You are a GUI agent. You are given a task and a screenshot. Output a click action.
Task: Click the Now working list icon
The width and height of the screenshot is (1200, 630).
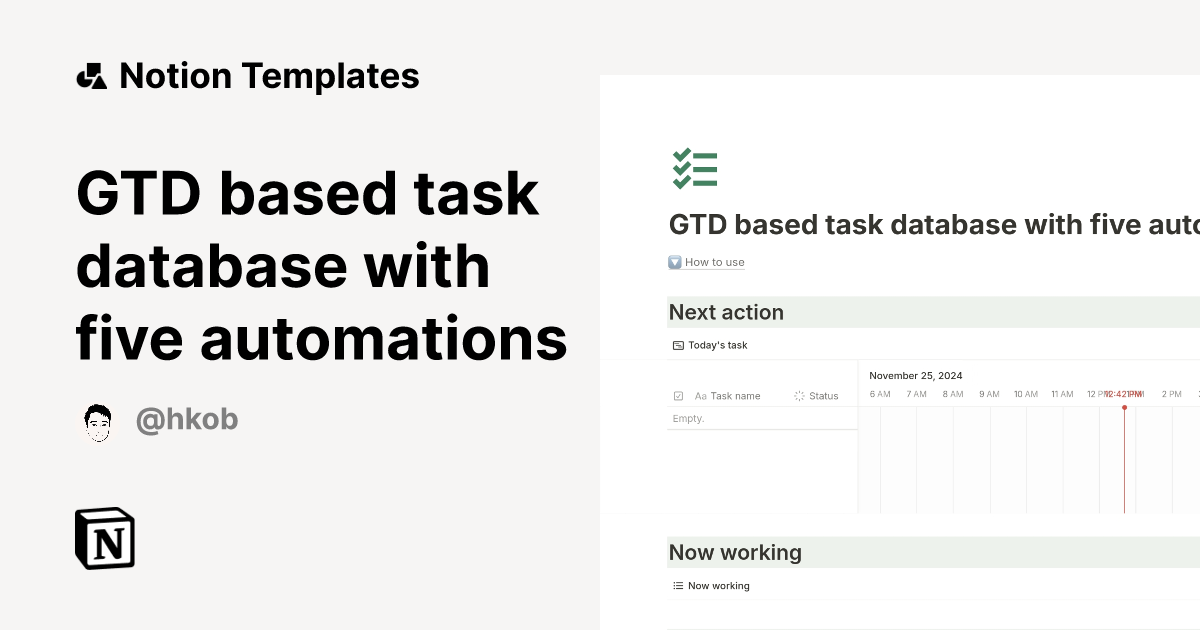coord(676,585)
